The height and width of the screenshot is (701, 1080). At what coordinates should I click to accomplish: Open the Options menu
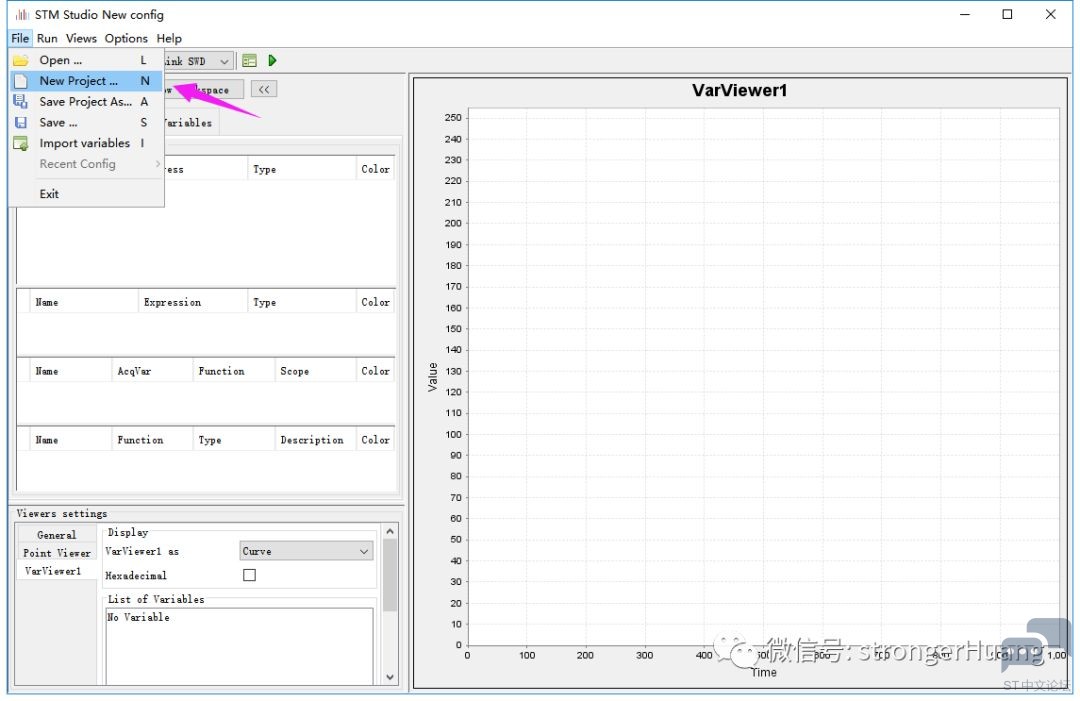[126, 38]
